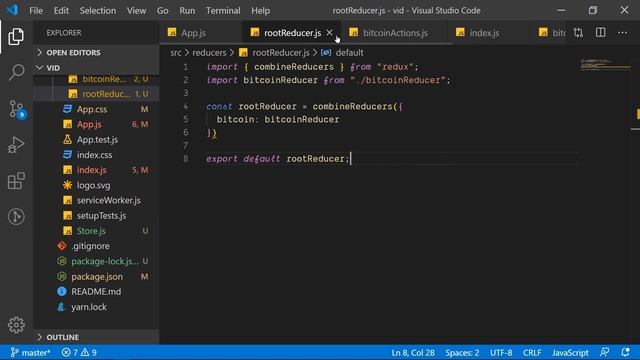Open the Terminal menu
Image resolution: width=640 pixels, height=360 pixels.
click(223, 11)
